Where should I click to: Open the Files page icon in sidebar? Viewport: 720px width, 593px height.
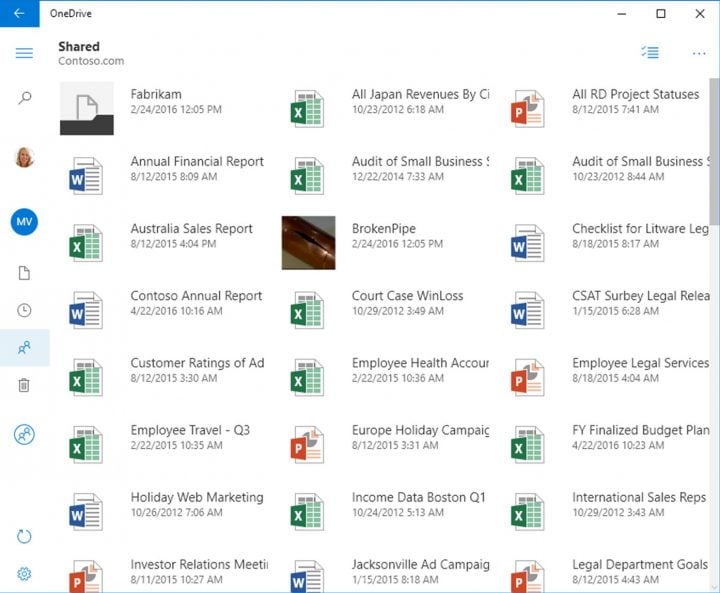[x=24, y=273]
